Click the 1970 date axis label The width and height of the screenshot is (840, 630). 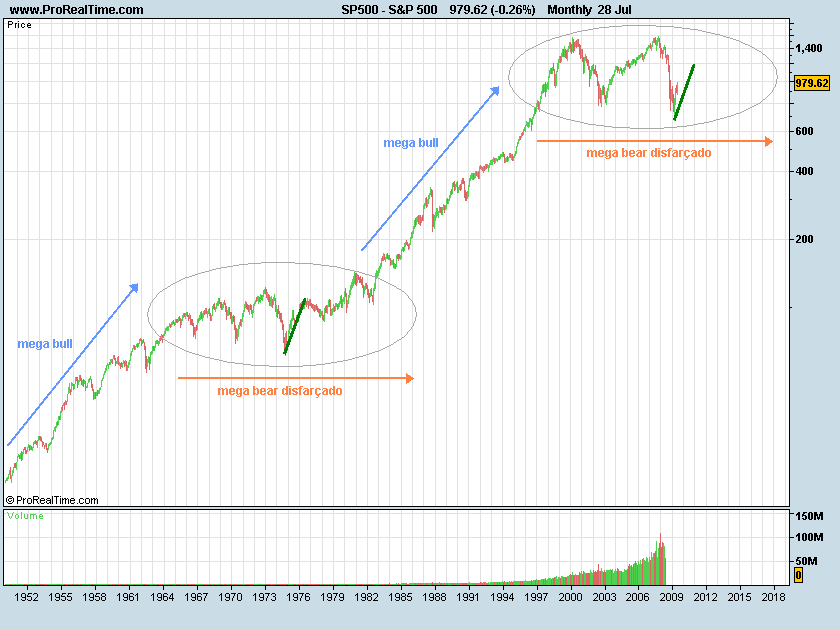coord(230,597)
